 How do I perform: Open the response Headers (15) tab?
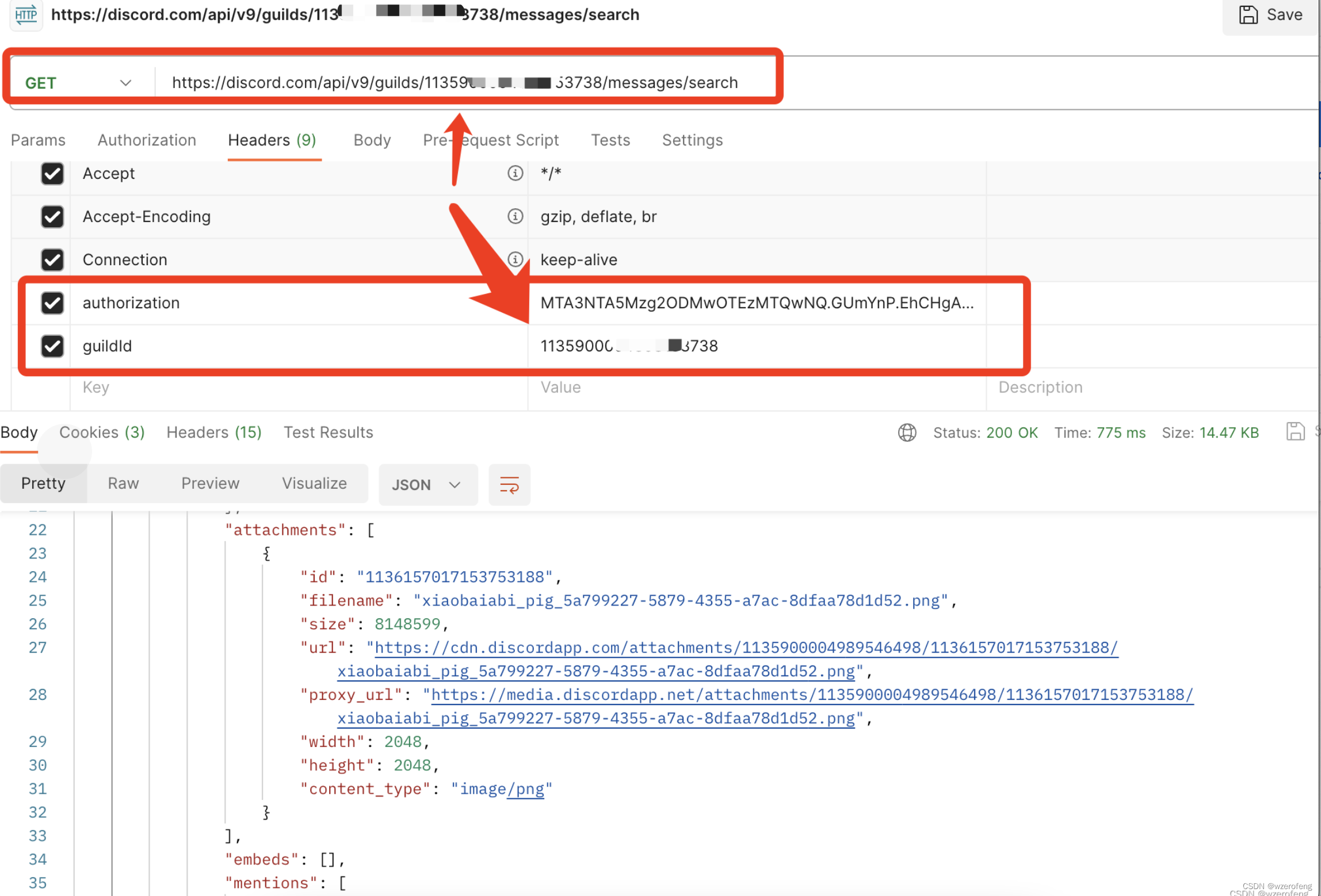(x=214, y=432)
